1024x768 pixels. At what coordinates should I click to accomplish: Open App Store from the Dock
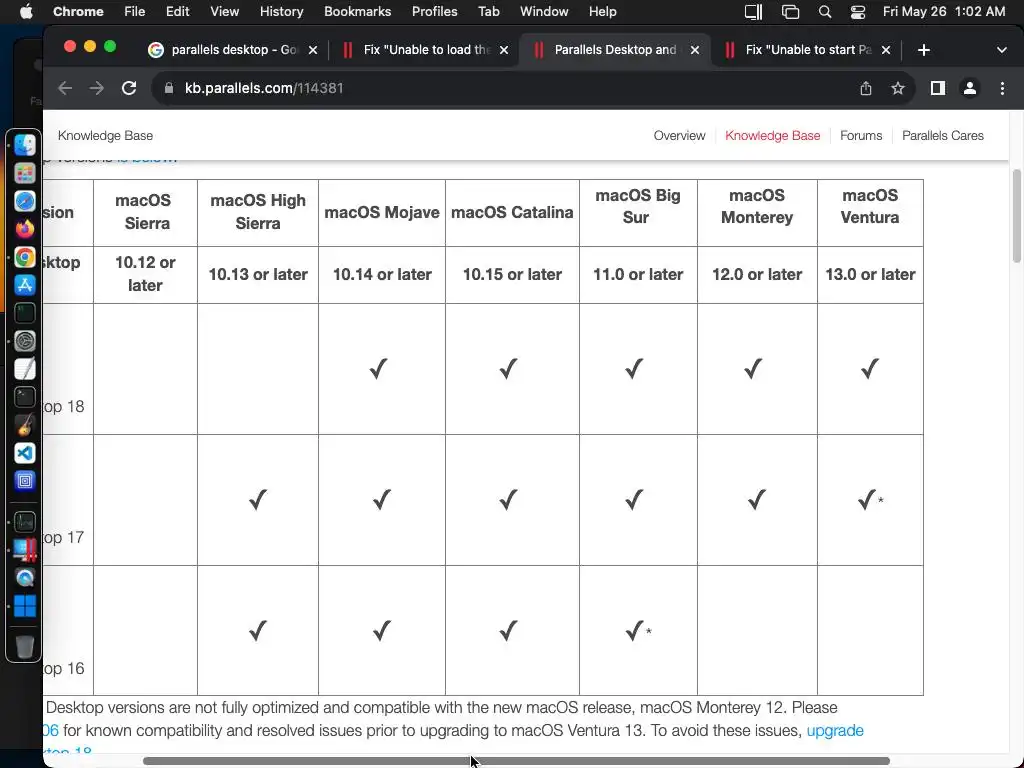click(x=25, y=285)
